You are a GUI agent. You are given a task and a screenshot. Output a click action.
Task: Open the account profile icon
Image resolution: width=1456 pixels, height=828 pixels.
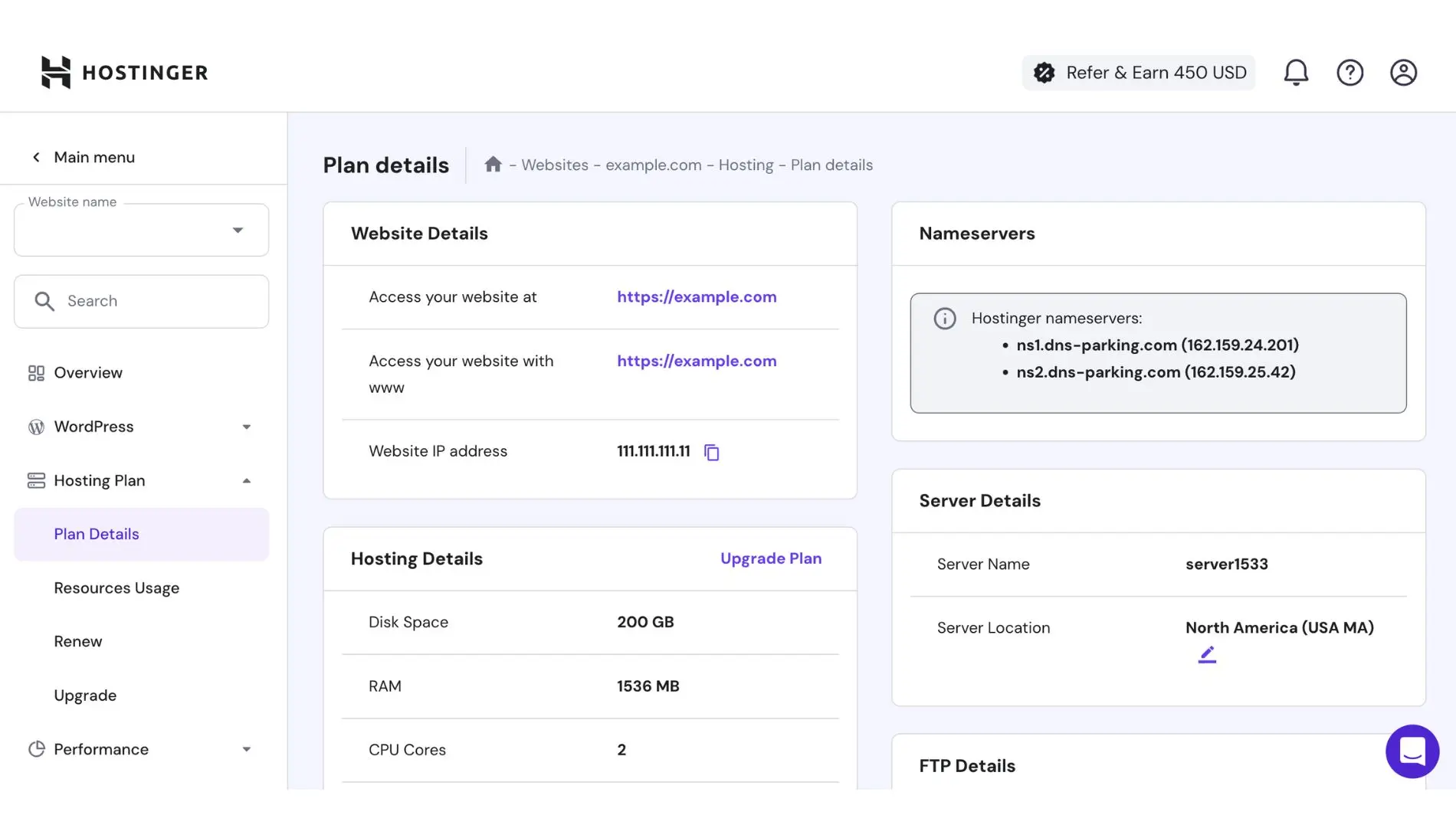[1403, 72]
